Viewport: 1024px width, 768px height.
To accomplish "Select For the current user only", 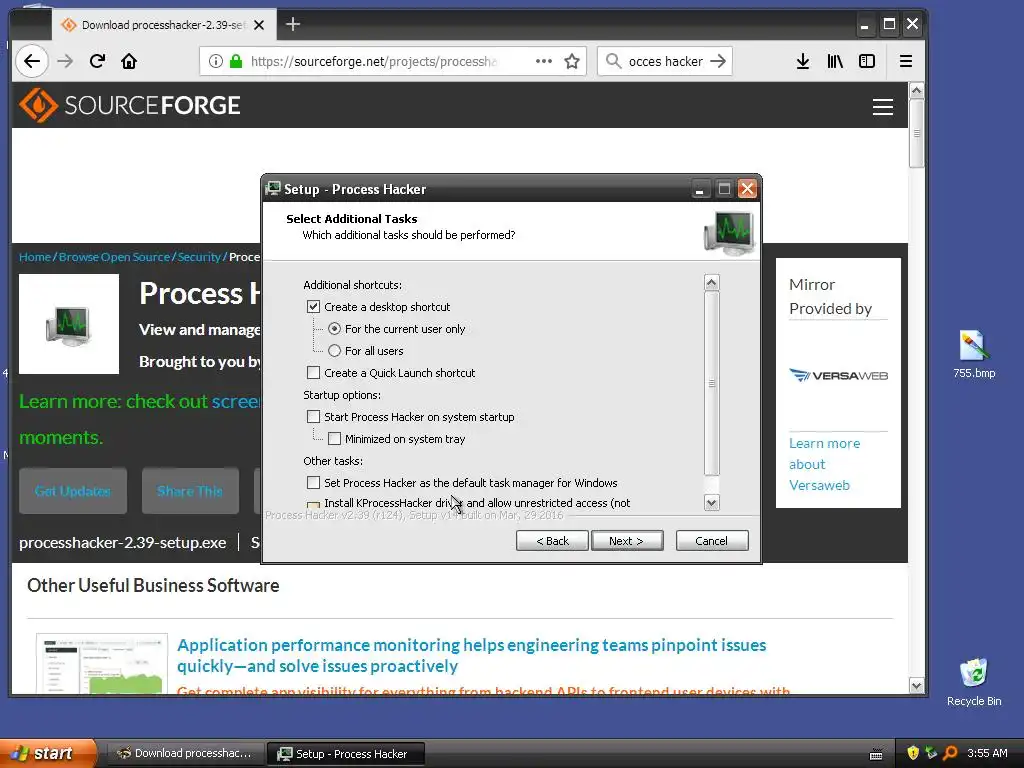I will point(334,328).
